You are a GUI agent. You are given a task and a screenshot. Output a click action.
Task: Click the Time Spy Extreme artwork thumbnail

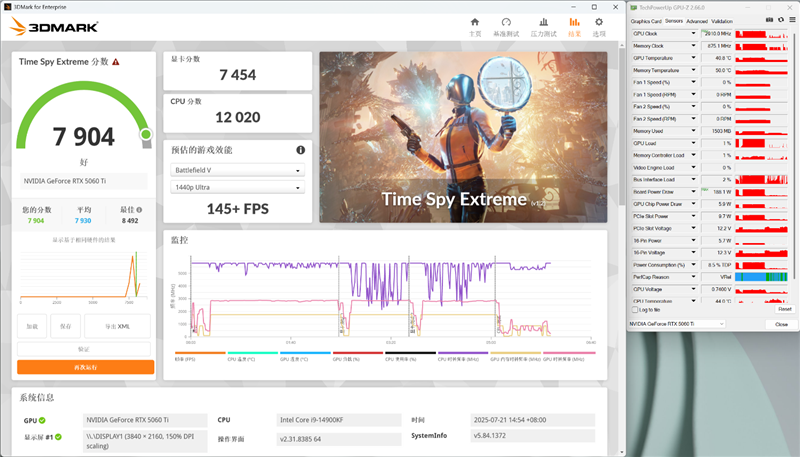(463, 138)
